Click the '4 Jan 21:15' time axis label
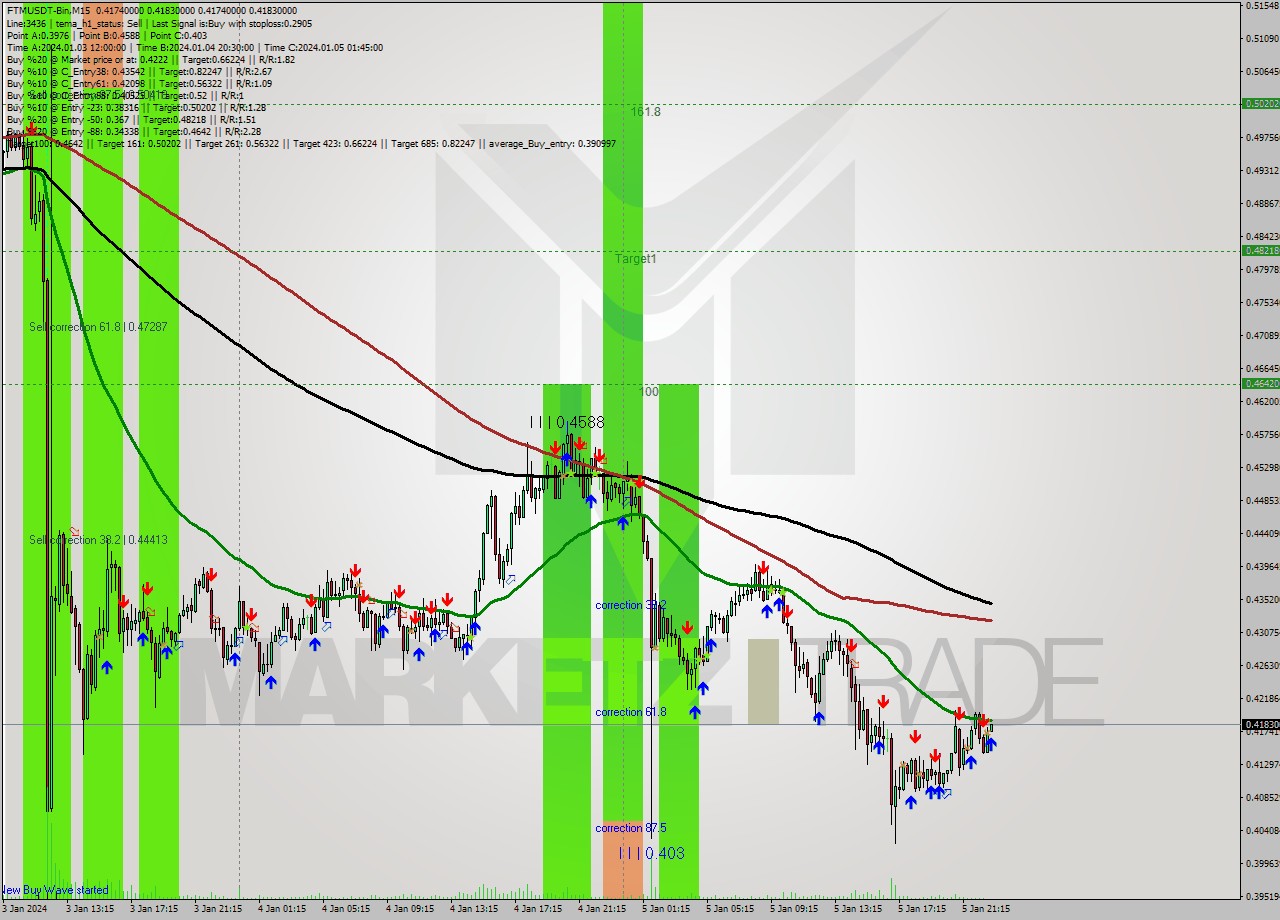The image size is (1280, 920). coord(601,910)
